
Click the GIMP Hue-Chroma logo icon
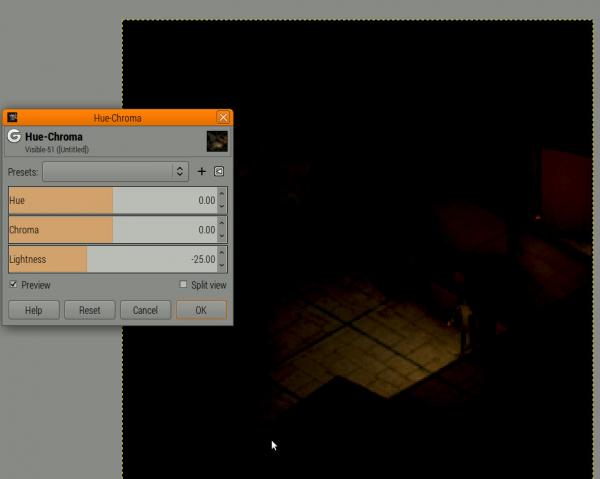tap(14, 136)
